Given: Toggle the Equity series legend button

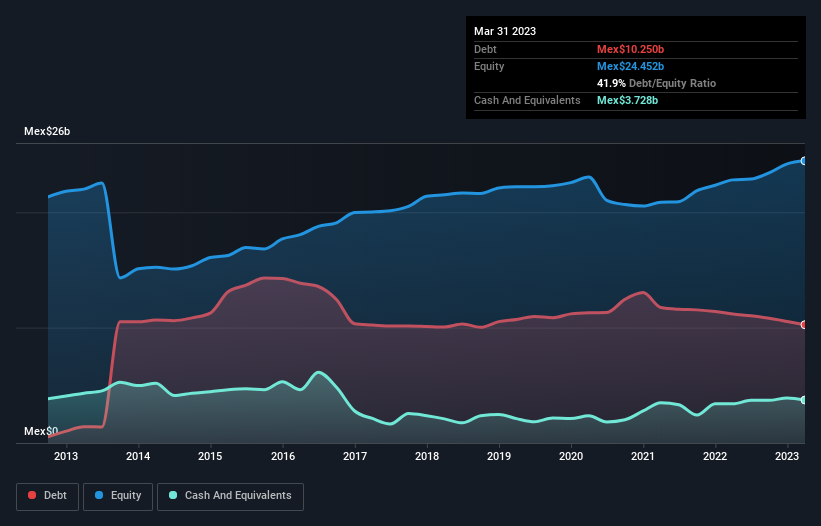Looking at the screenshot, I should [118, 496].
